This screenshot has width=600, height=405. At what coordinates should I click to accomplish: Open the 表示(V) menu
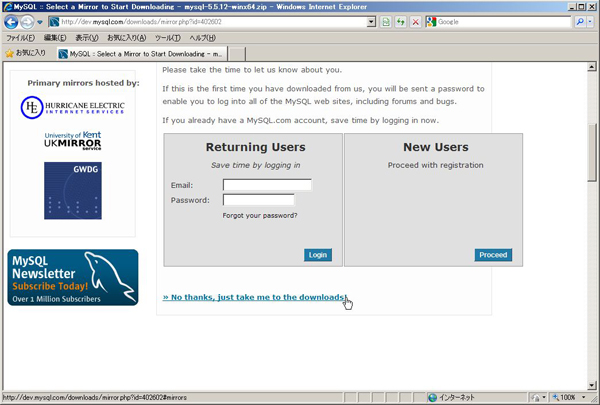86,38
